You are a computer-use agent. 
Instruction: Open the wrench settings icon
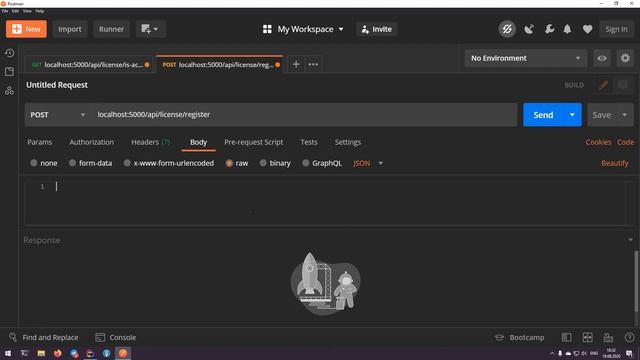[549, 29]
